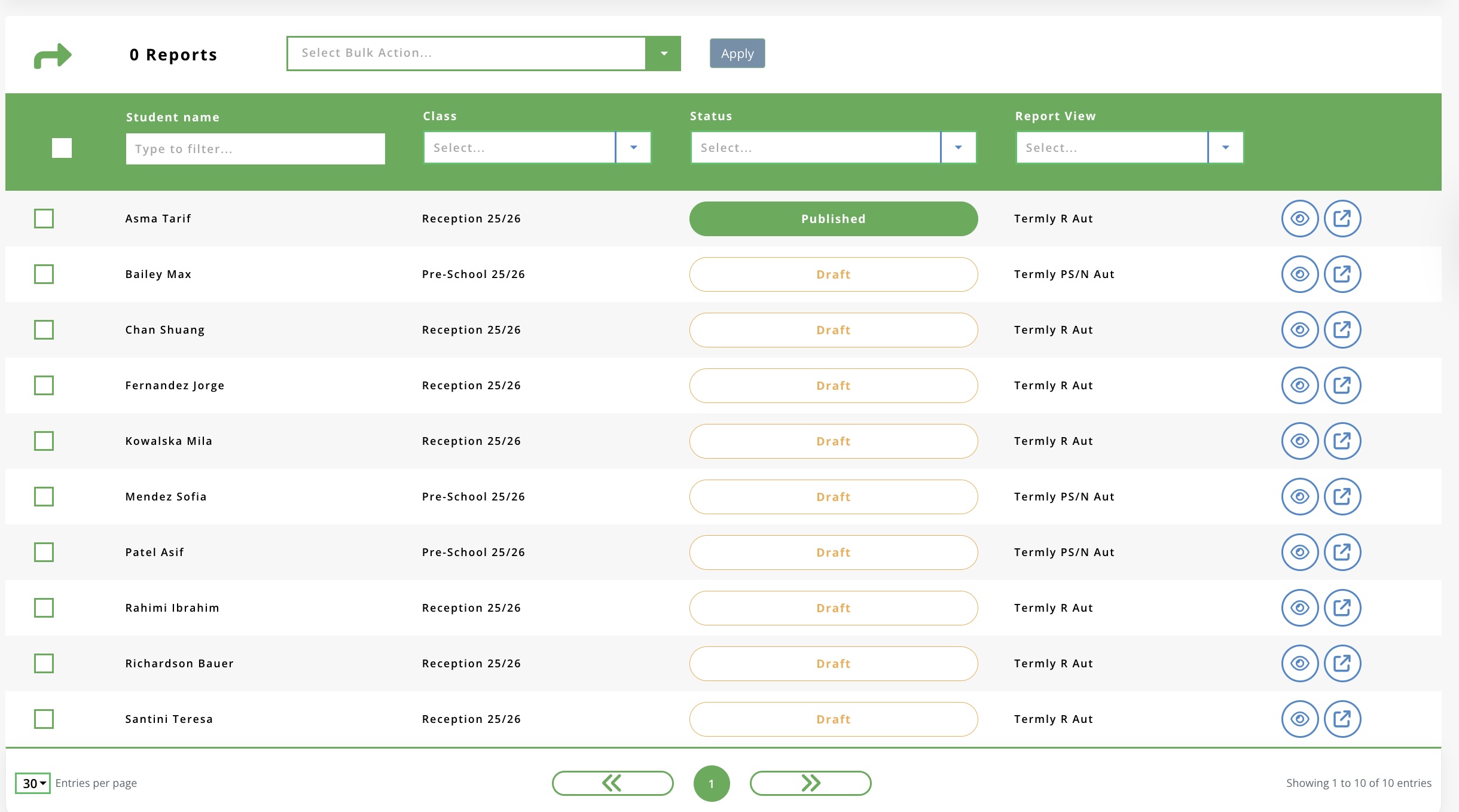Expand the Select Bulk Action dropdown
Screen dimensions: 1459x812
(663, 53)
